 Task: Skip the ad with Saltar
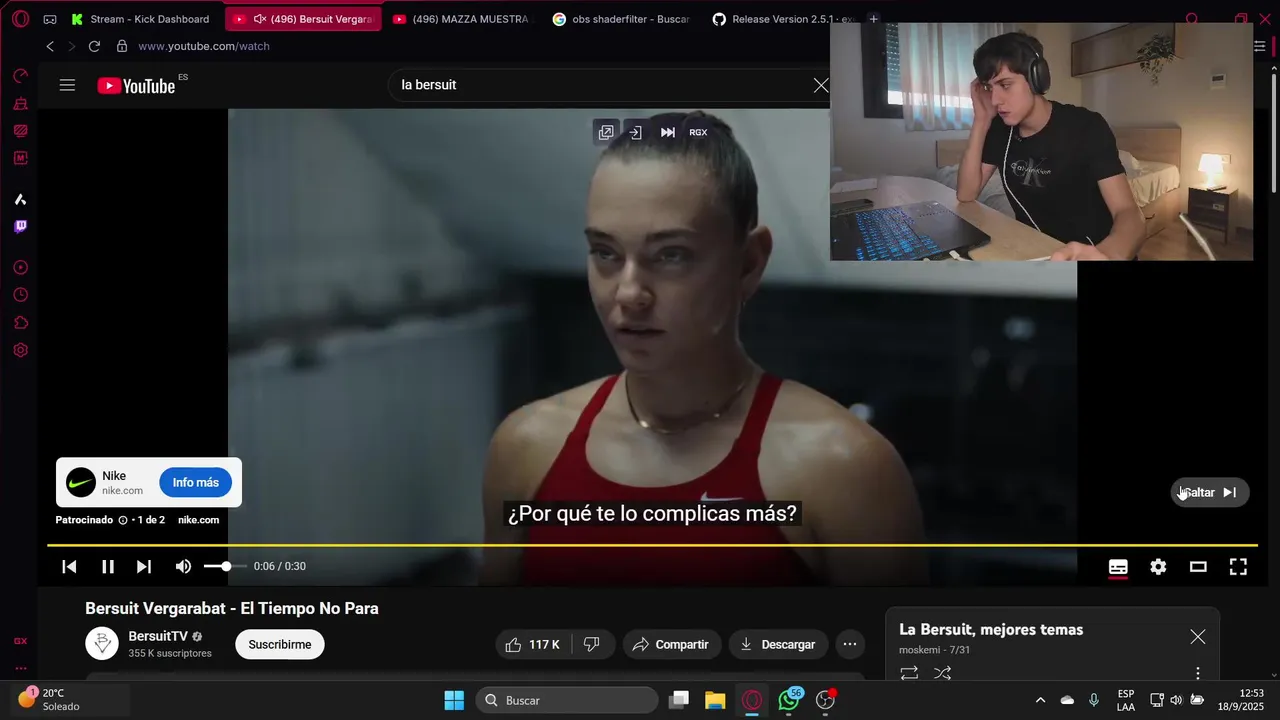pyautogui.click(x=1210, y=492)
